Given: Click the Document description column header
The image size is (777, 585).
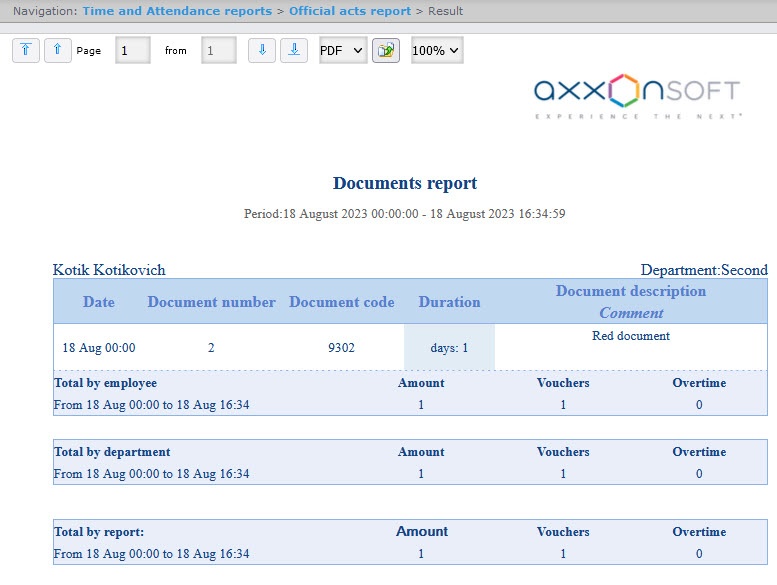Looking at the screenshot, I should pos(631,291).
